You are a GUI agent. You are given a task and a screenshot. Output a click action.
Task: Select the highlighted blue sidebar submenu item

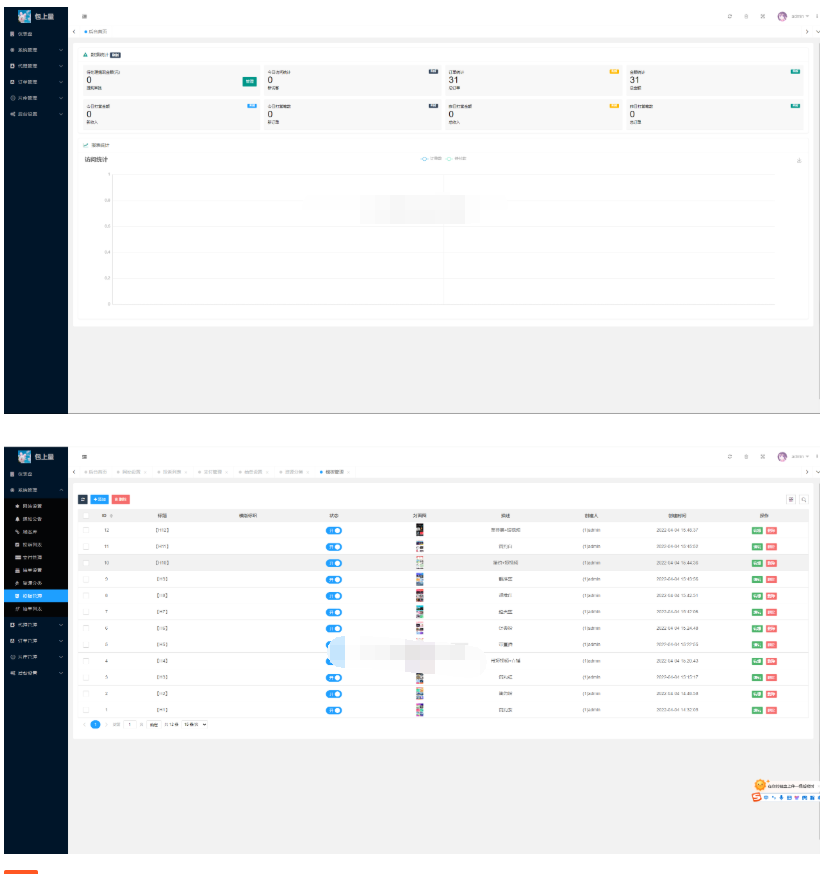[35, 595]
